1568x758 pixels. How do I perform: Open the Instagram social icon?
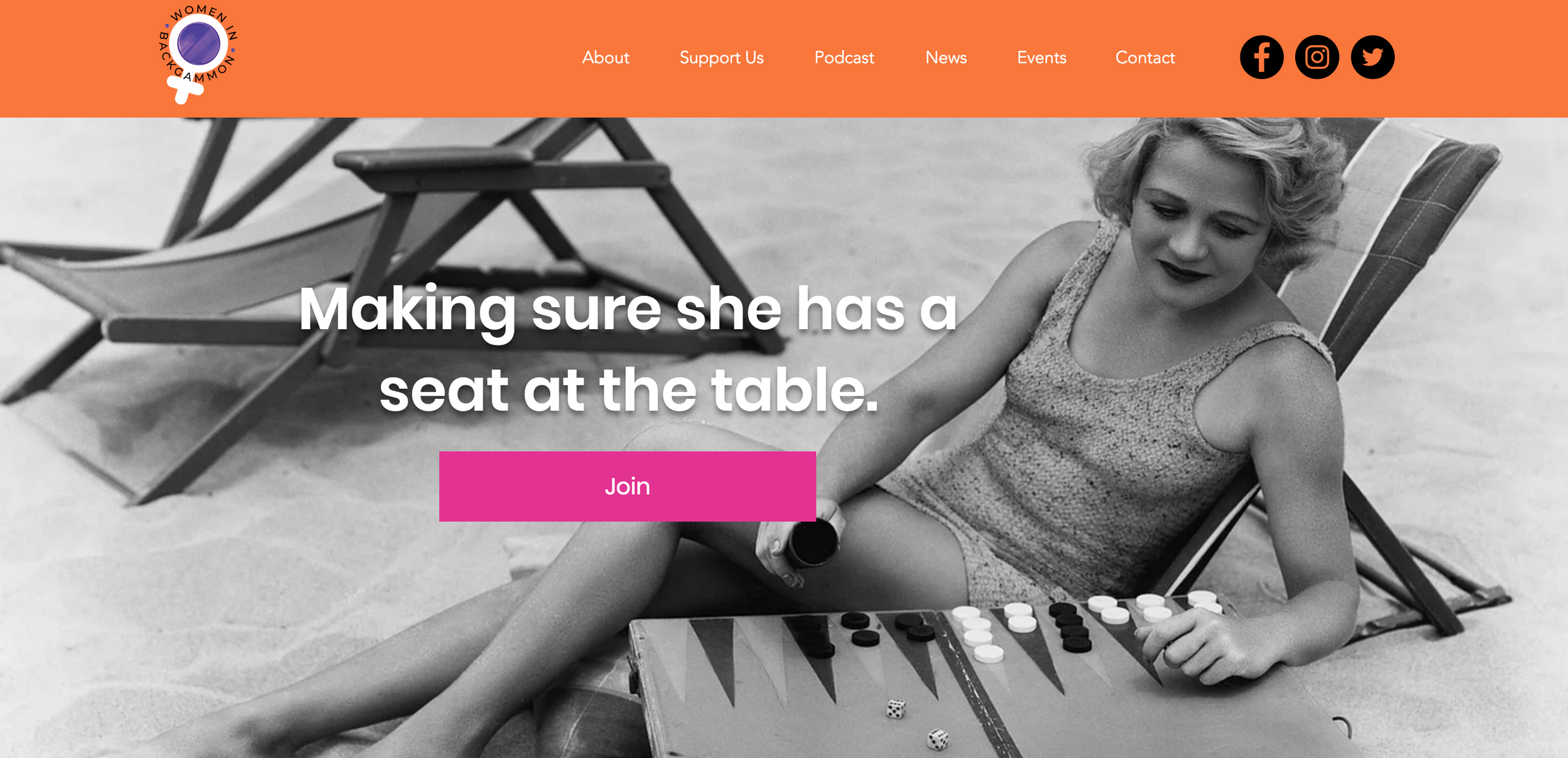tap(1317, 57)
